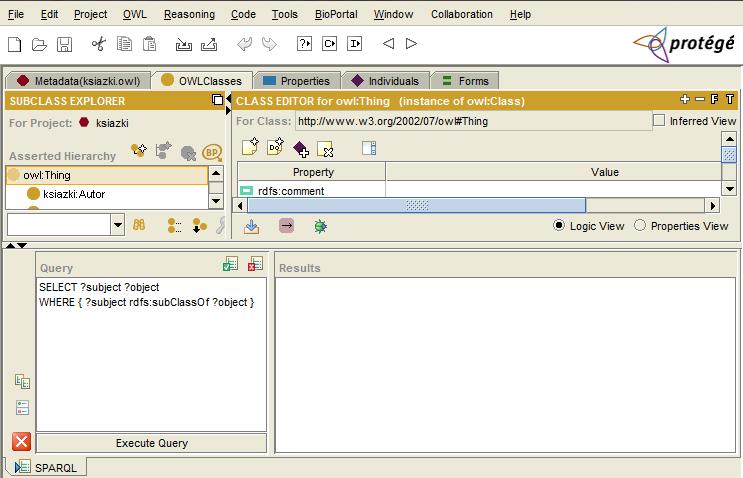This screenshot has width=743, height=478.
Task: Open the File menu
Action: 16,14
